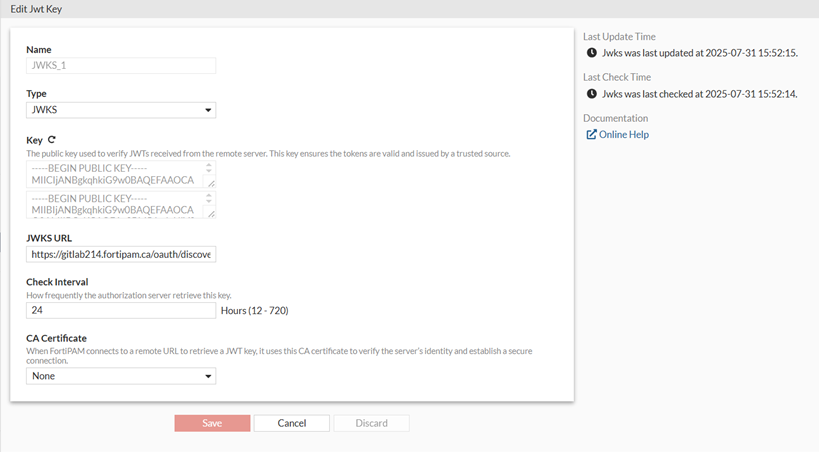
Task: Focus the Check Interval hours field
Action: [x=121, y=311]
